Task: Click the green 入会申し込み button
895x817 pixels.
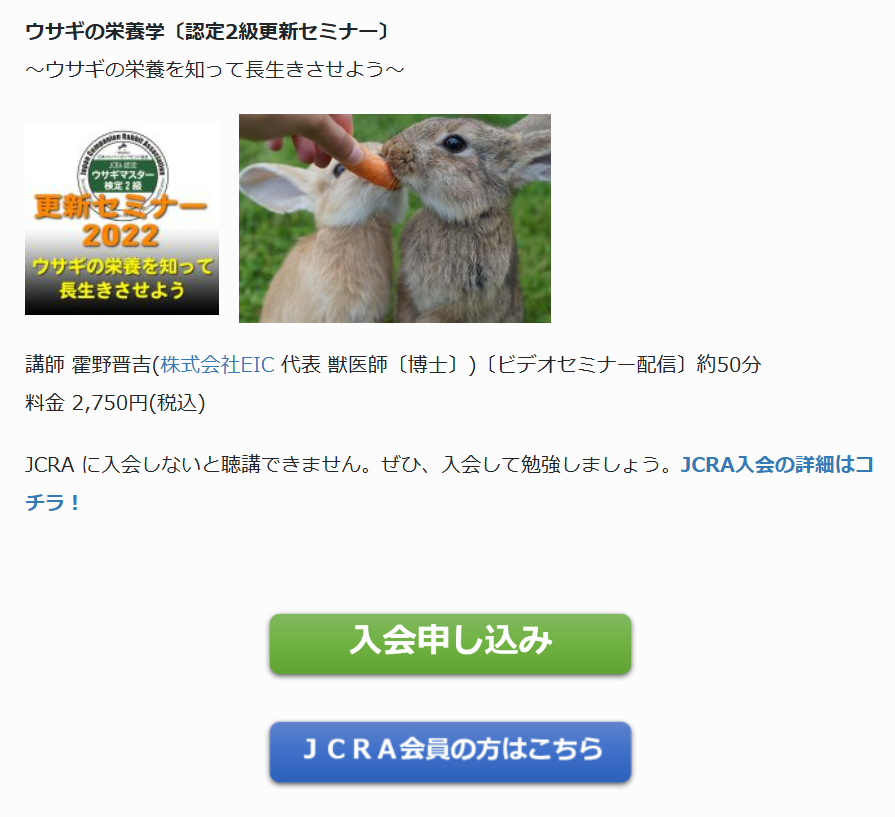Action: coord(450,643)
